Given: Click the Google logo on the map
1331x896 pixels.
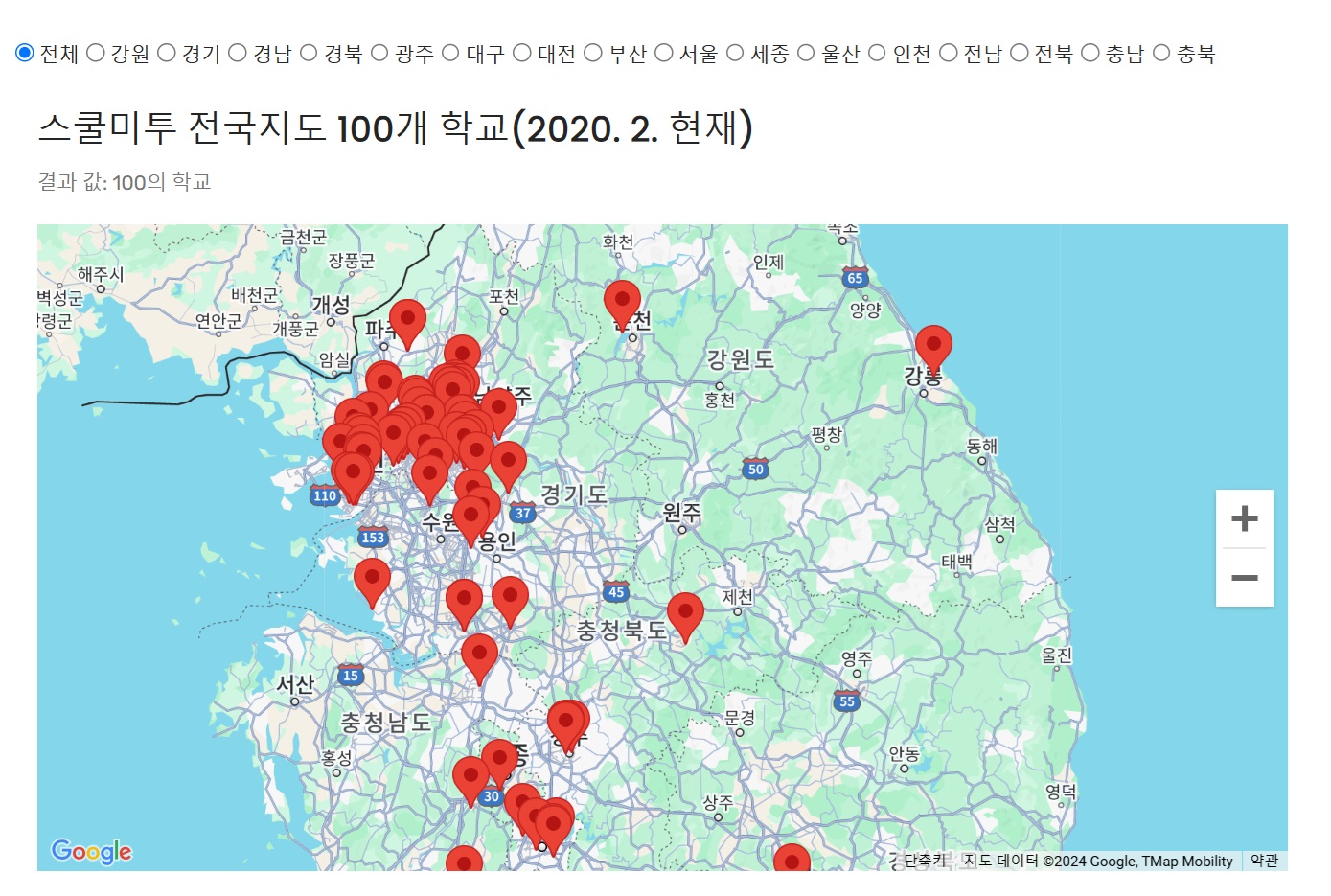Looking at the screenshot, I should click(x=92, y=851).
